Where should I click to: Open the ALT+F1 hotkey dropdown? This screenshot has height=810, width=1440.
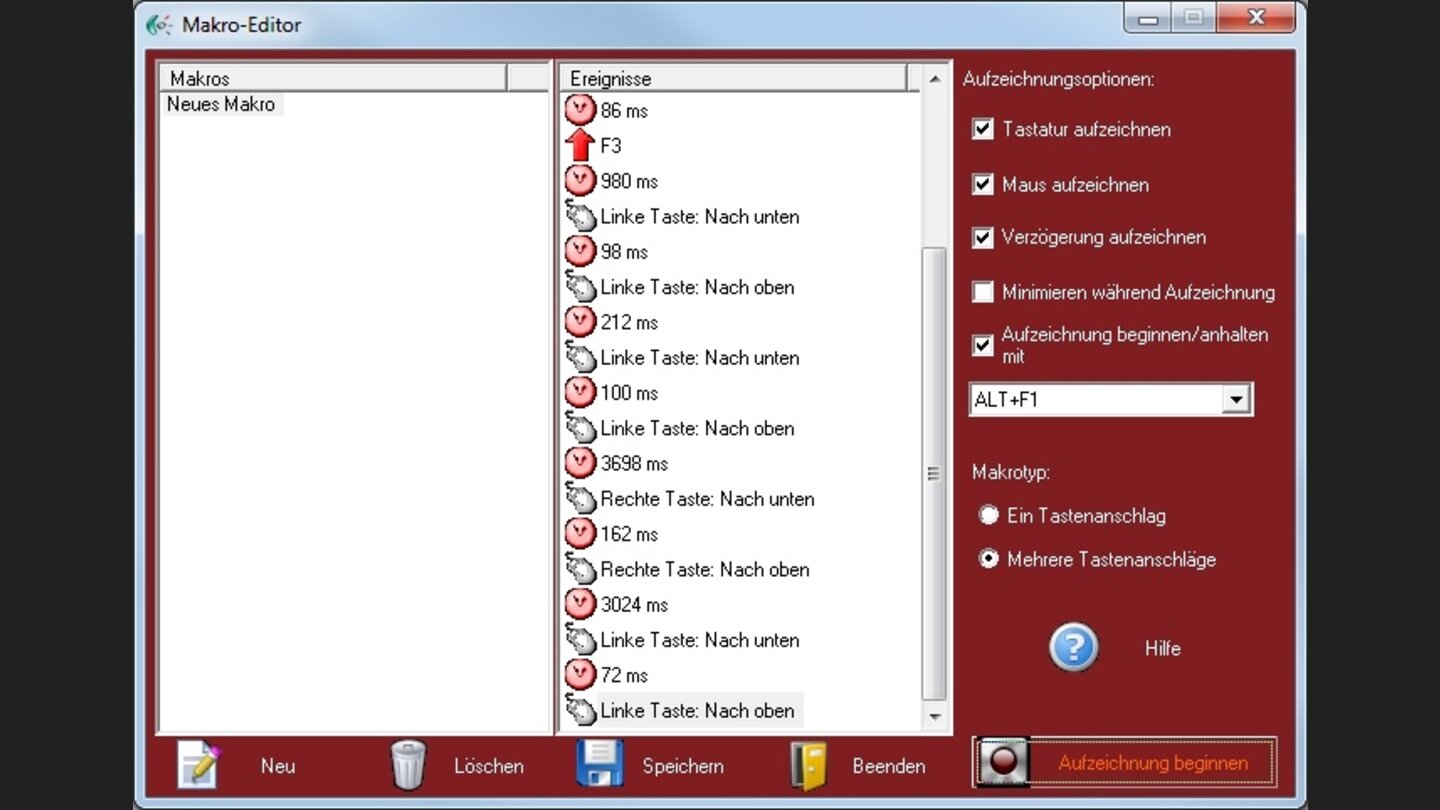tap(1236, 399)
